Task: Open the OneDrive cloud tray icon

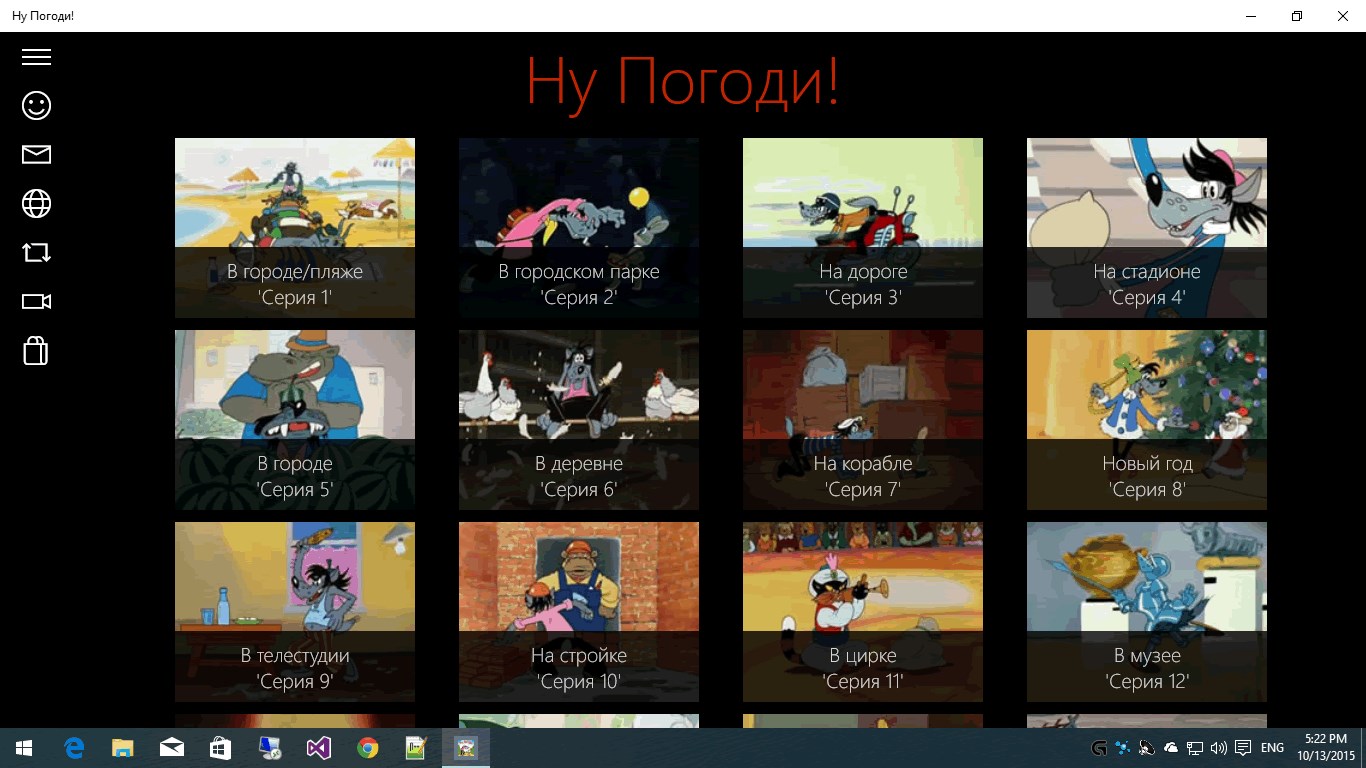Action: [1170, 748]
